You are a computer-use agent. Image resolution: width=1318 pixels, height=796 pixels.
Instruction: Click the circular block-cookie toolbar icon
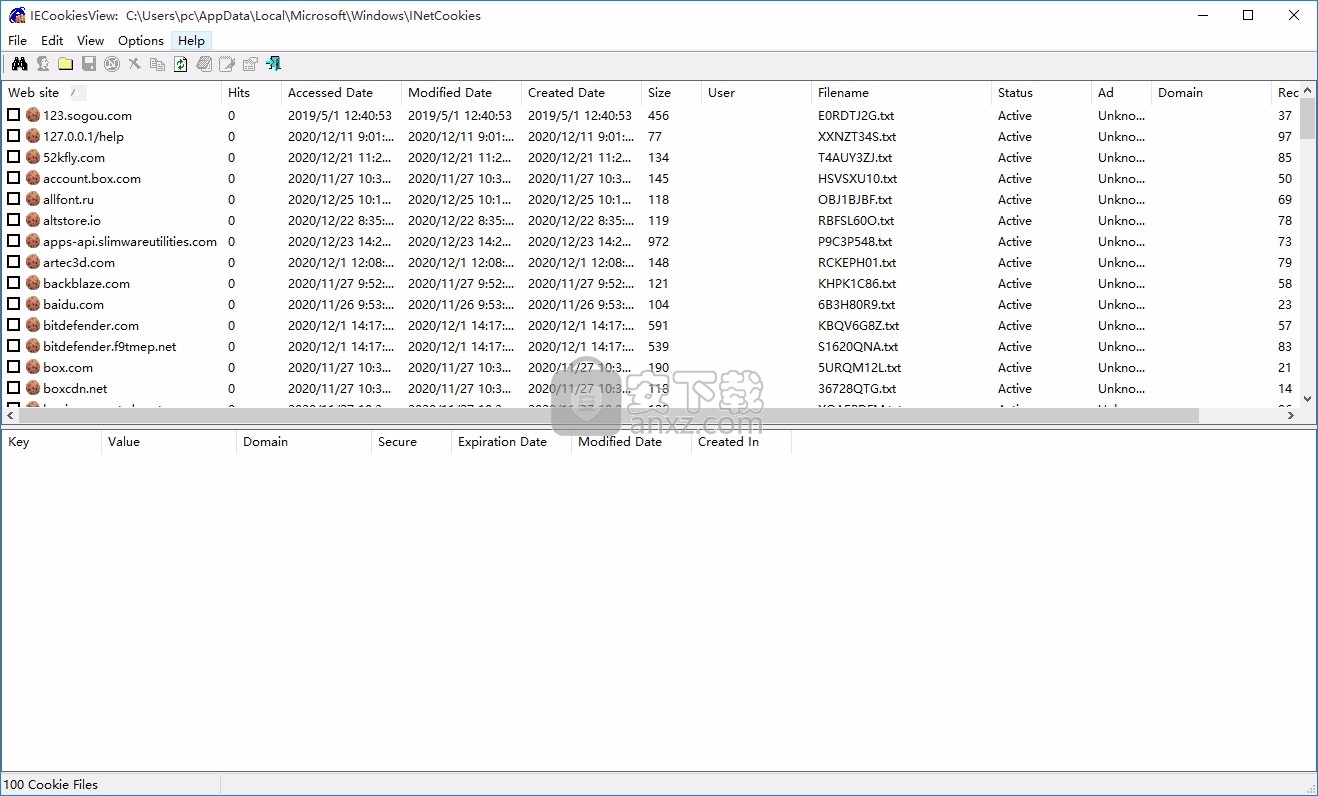111,64
